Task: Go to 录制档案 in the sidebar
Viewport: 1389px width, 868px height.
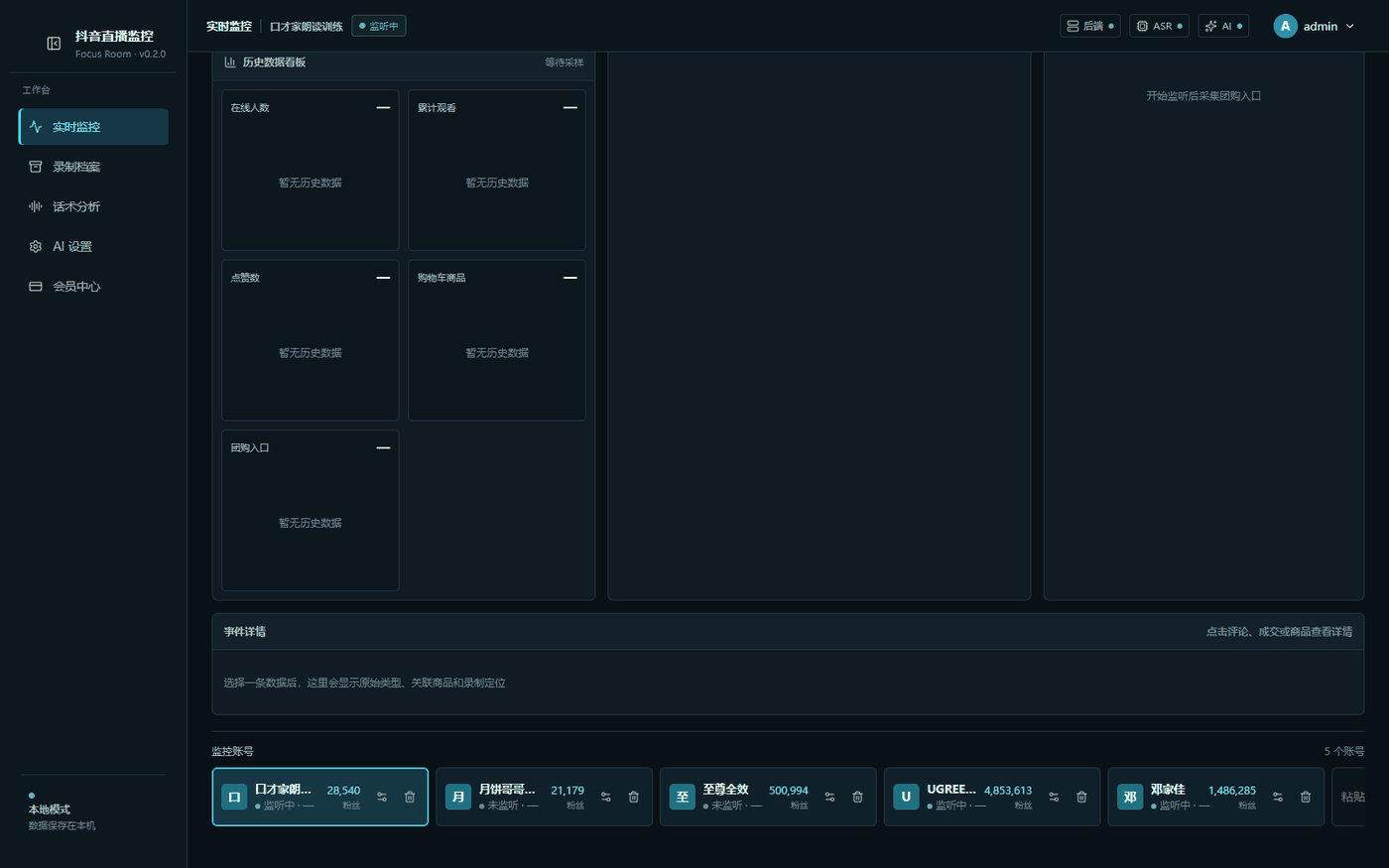Action: tap(93, 167)
